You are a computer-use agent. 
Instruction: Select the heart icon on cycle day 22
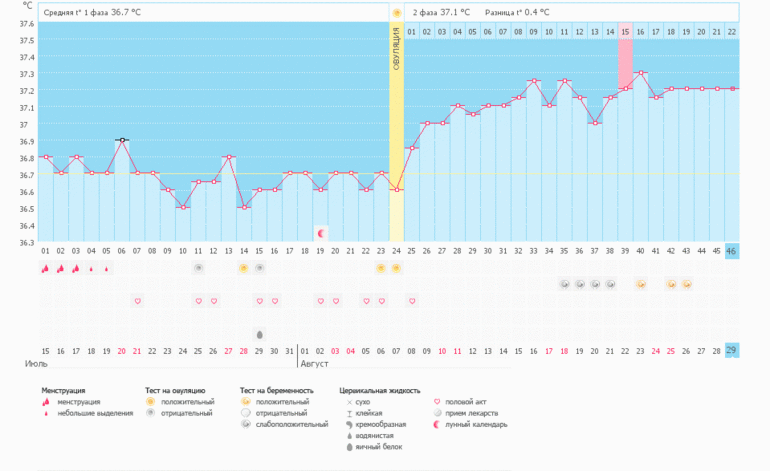coord(366,301)
